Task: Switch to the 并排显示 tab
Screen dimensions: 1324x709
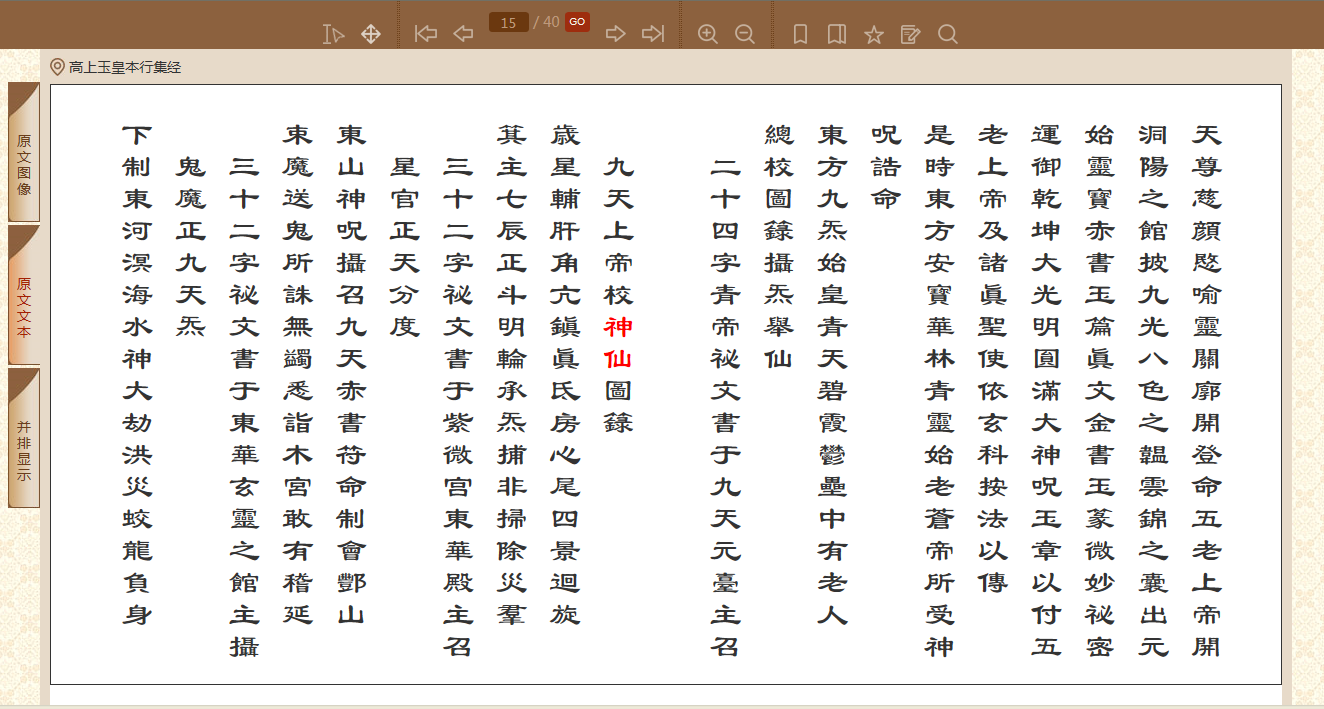Action: 24,440
